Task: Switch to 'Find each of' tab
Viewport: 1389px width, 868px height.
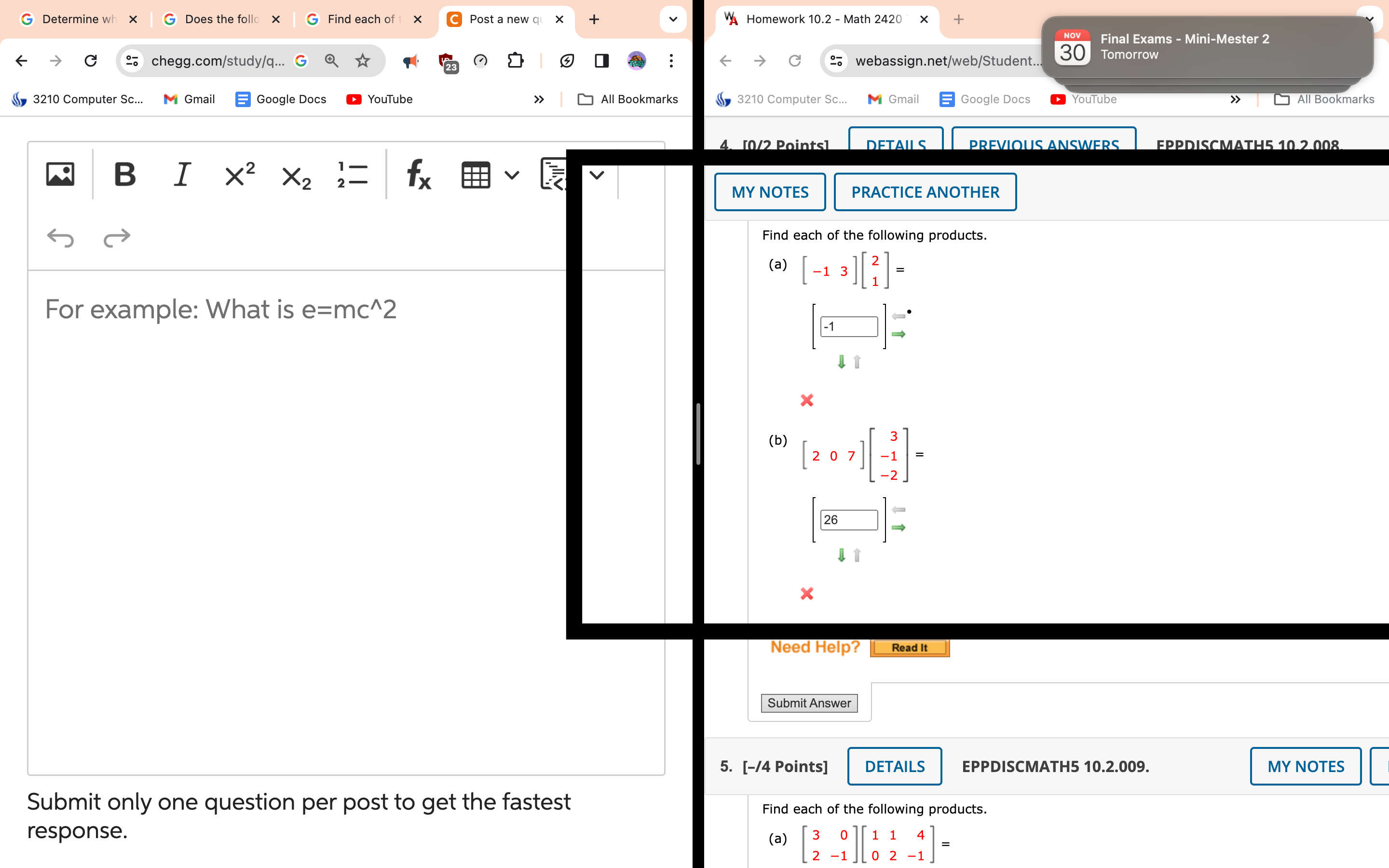Action: point(363,19)
